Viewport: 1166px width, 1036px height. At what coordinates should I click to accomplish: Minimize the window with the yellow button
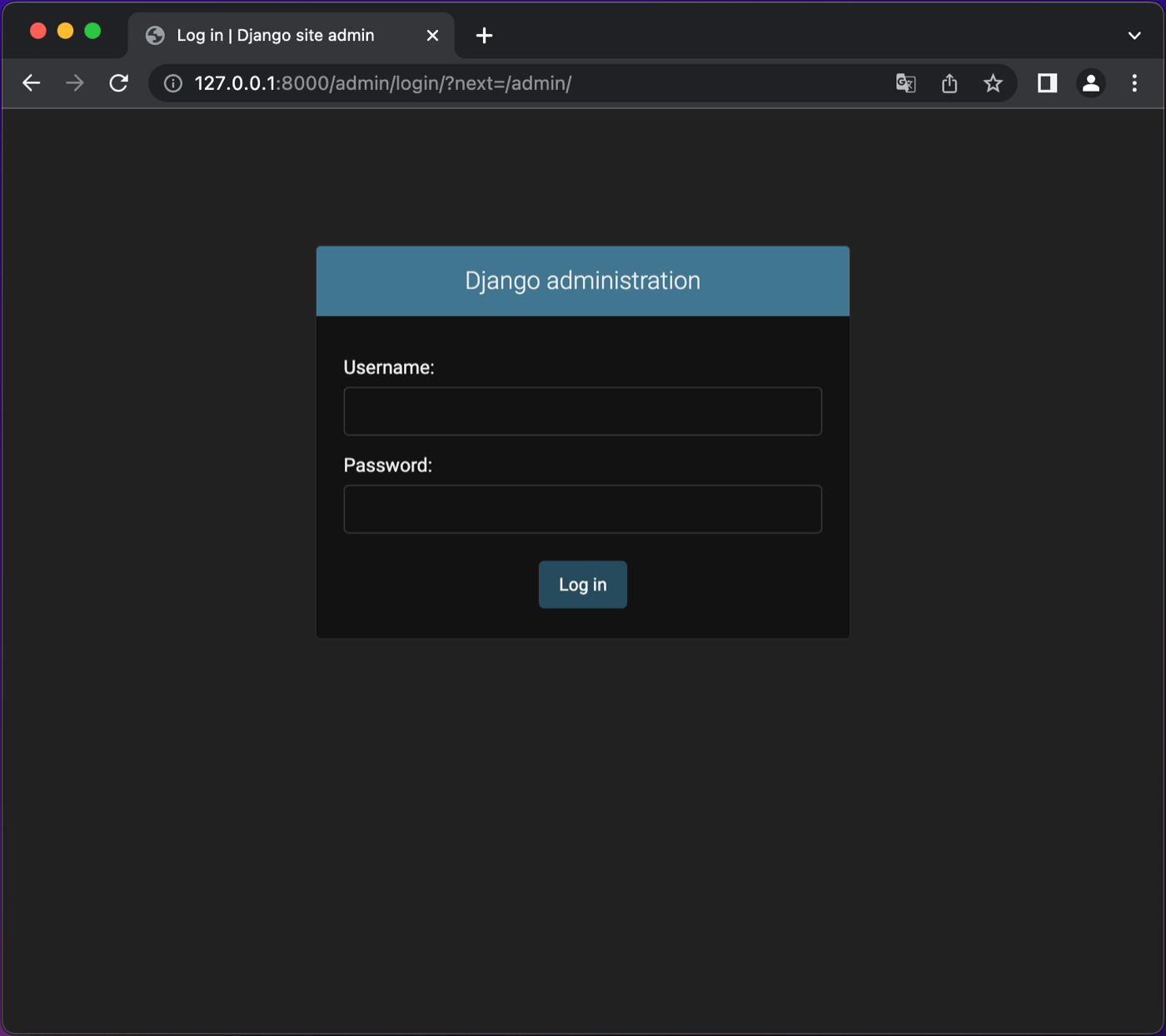point(66,31)
